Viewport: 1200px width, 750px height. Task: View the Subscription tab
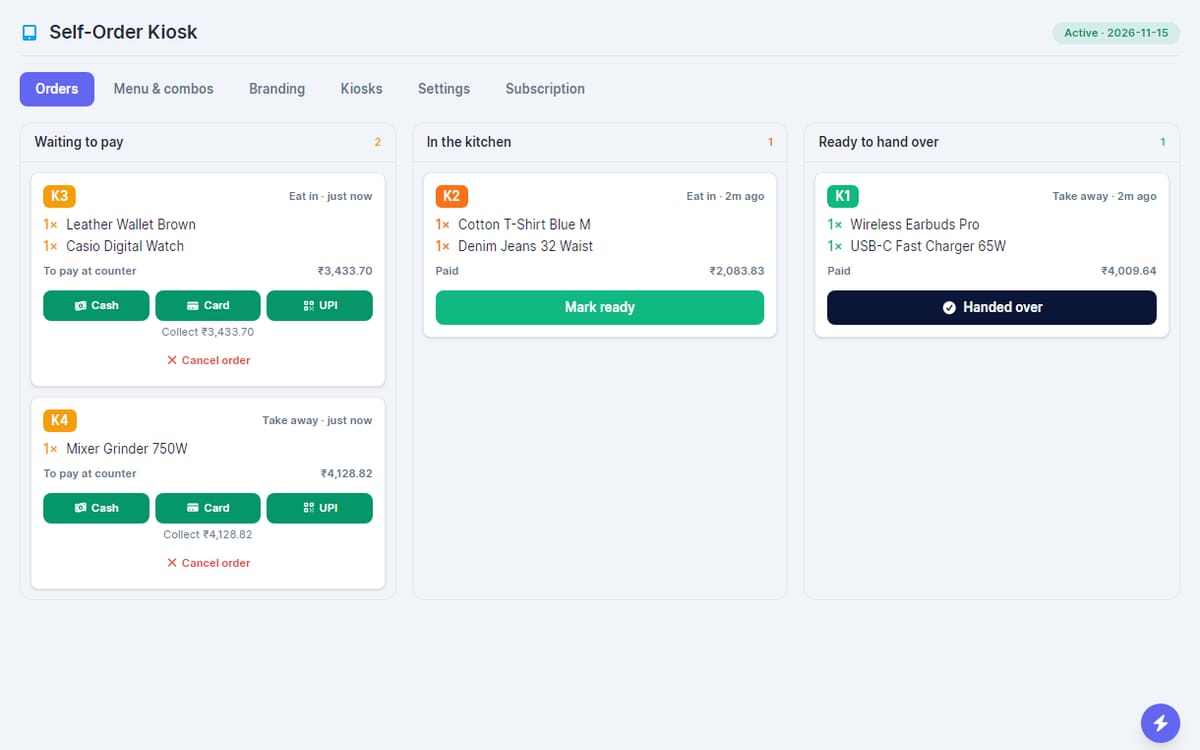545,89
